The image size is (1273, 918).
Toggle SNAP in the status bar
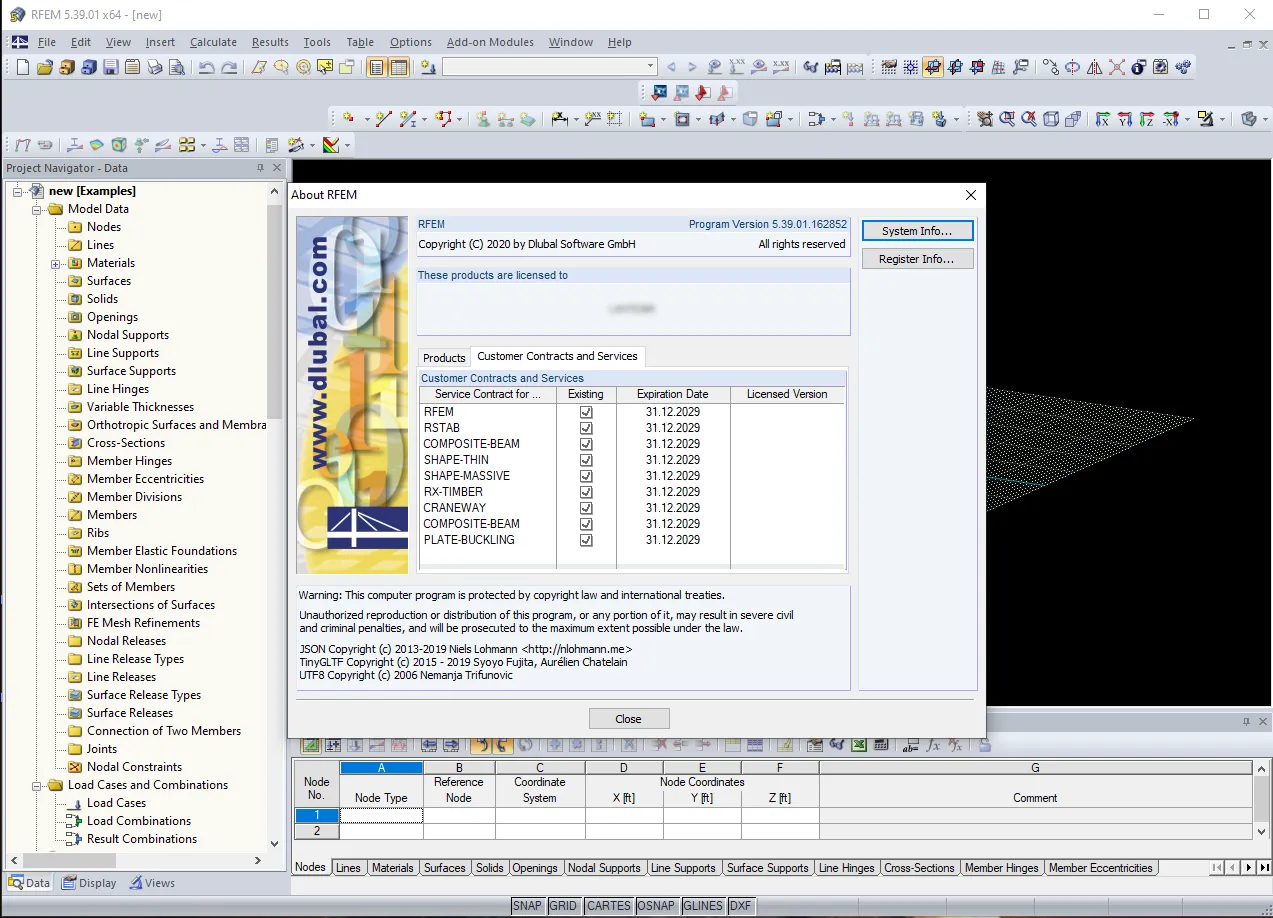pos(526,906)
